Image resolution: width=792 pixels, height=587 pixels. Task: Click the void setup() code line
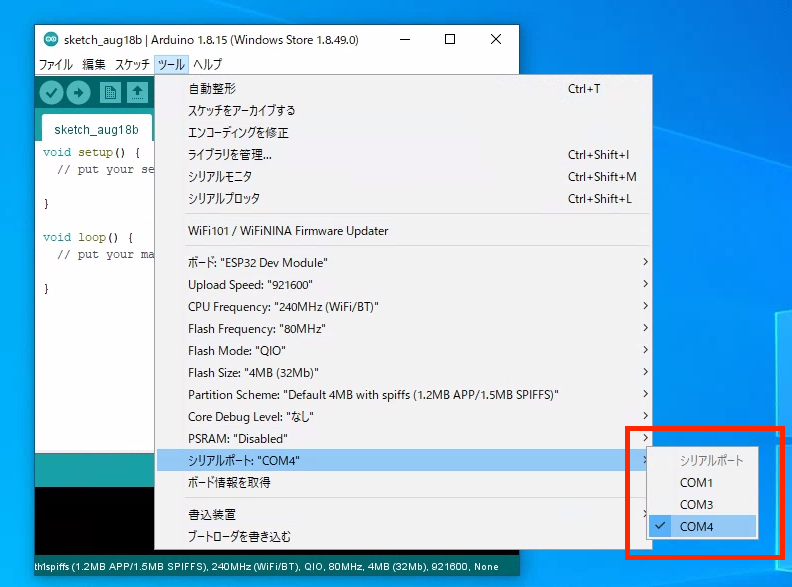(x=91, y=152)
